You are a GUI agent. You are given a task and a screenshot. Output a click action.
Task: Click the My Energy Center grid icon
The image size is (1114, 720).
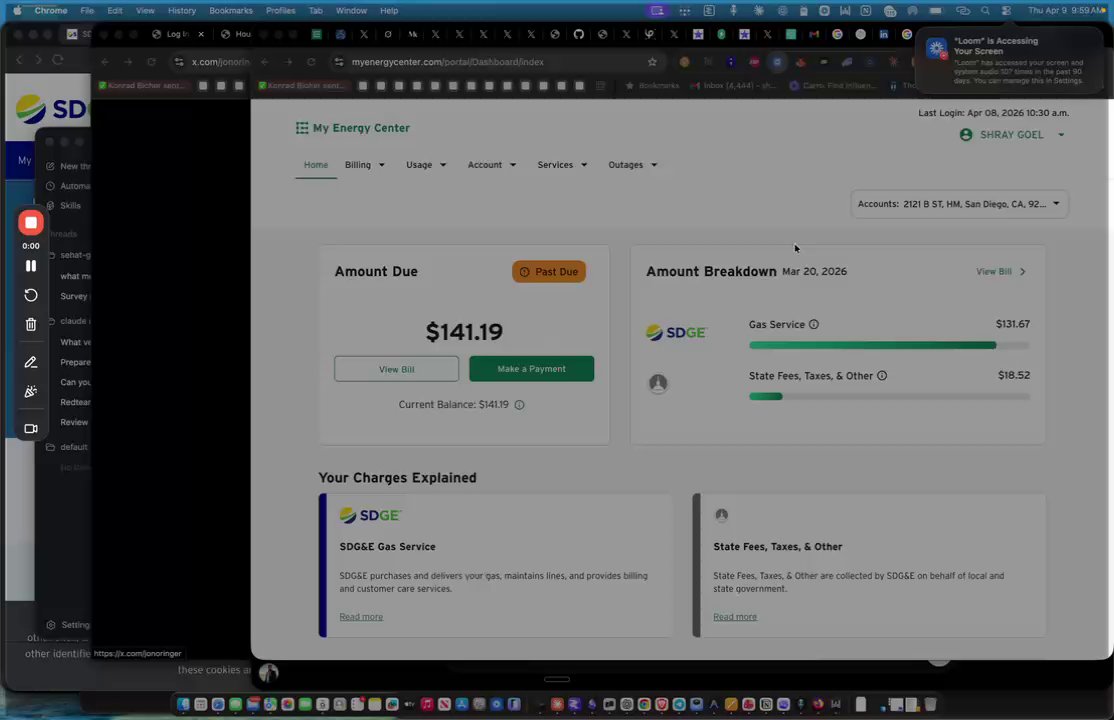point(302,128)
